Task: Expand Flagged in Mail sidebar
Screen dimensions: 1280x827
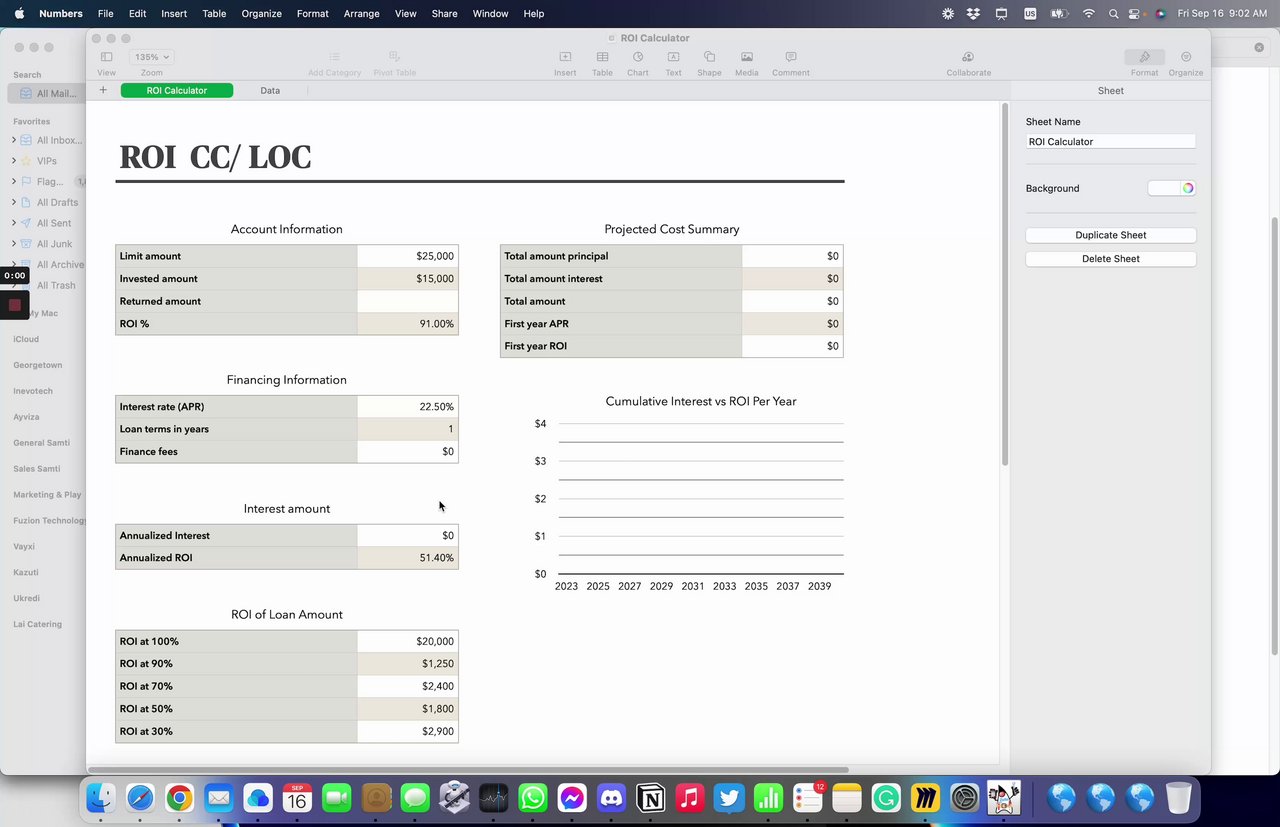Action: coord(14,182)
